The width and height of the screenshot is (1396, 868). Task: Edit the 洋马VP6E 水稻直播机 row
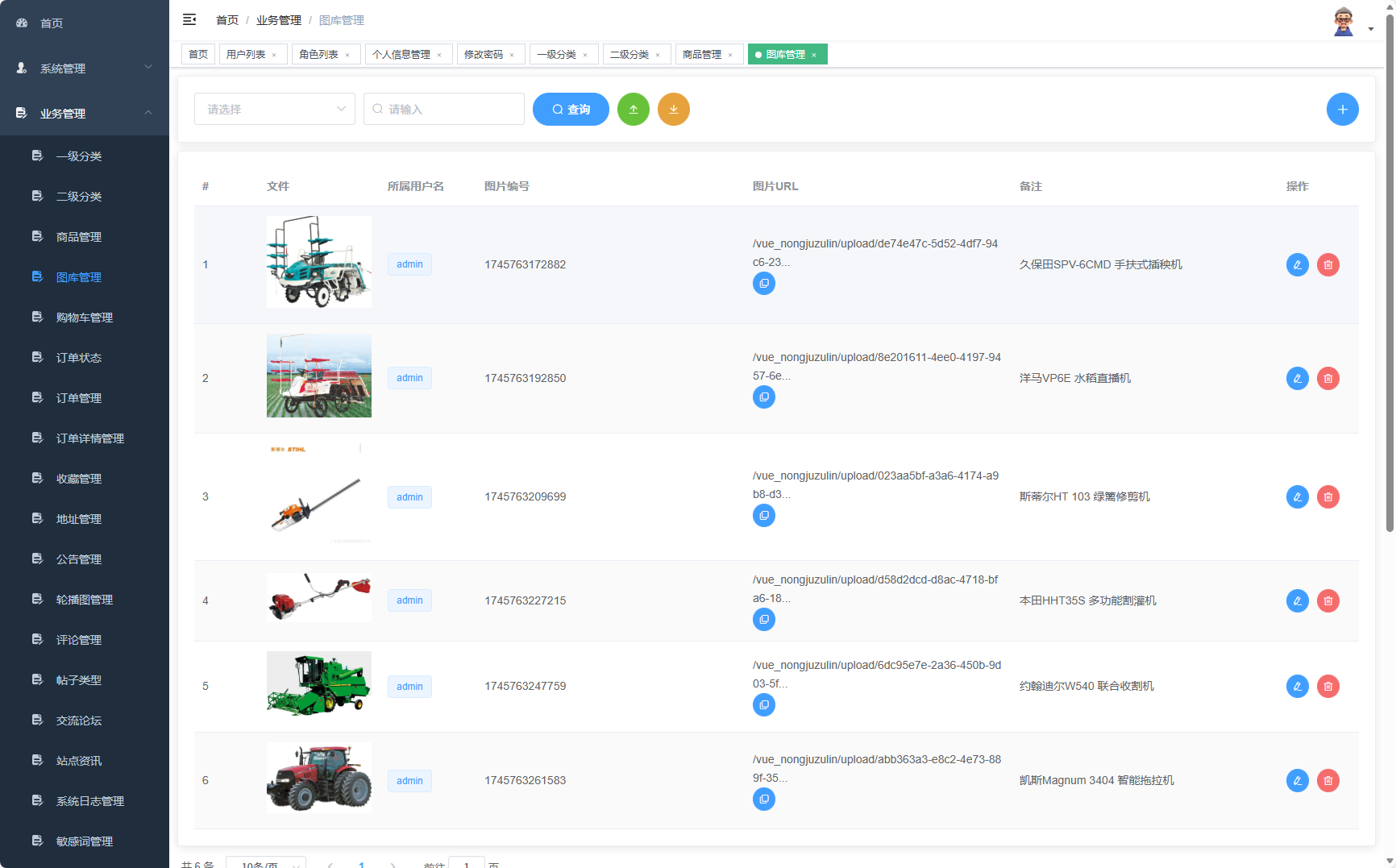click(x=1297, y=378)
